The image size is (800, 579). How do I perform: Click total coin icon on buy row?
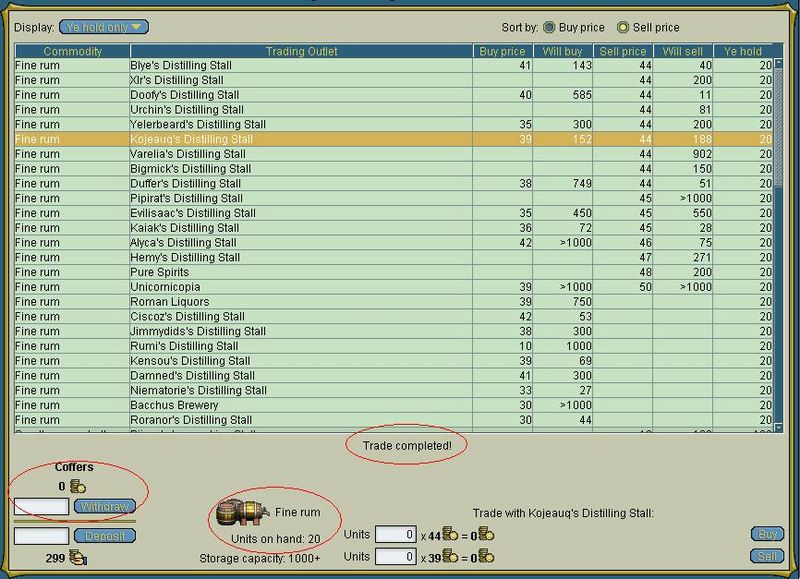pyautogui.click(x=486, y=535)
